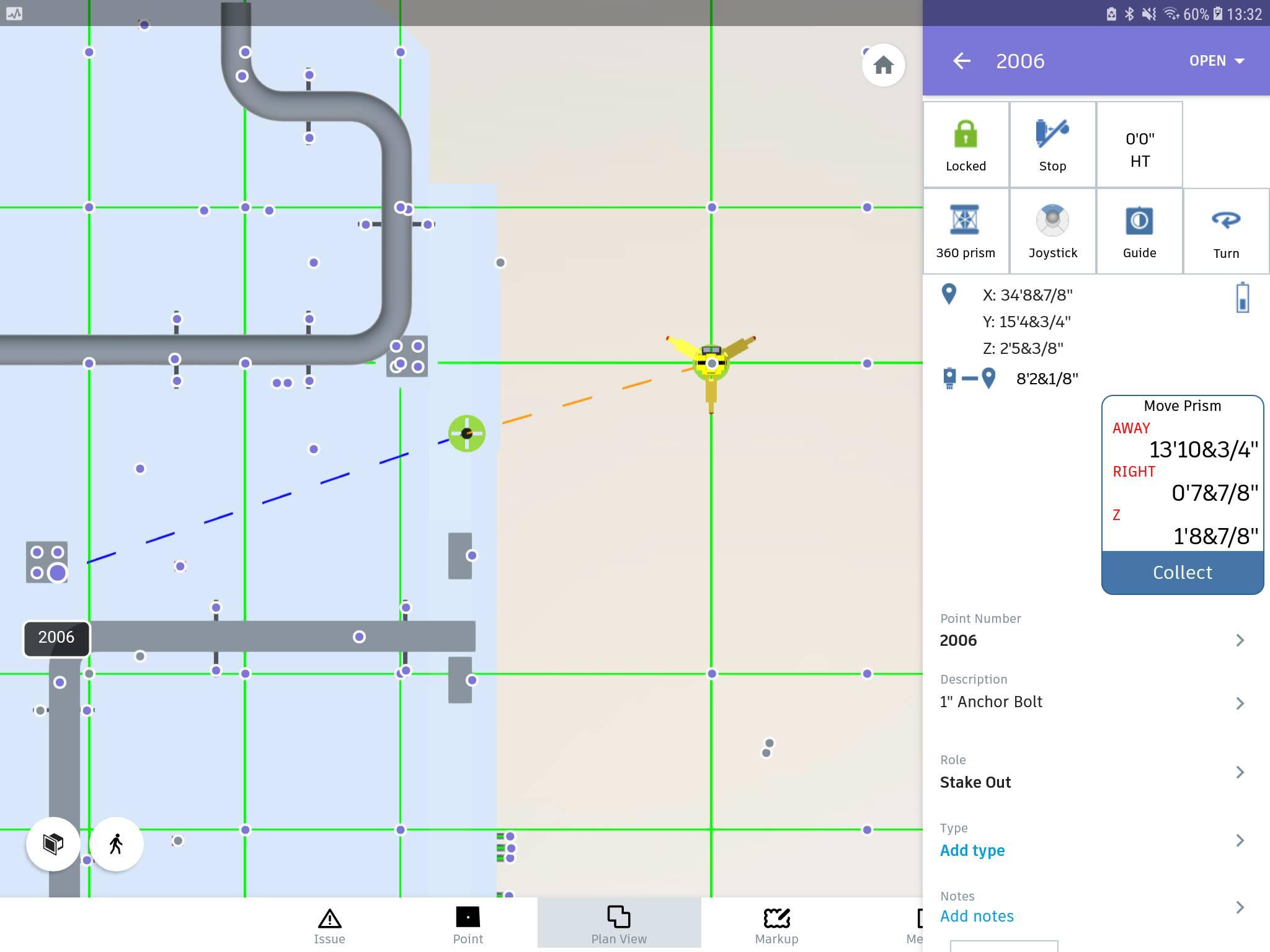This screenshot has width=1270, height=952.
Task: Tap the X: 34'8&7/8" coordinate
Action: (x=1028, y=295)
